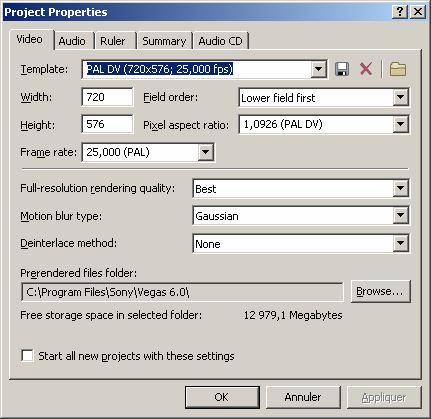Click the title bar help question mark button
The width and height of the screenshot is (431, 419).
tap(400, 12)
